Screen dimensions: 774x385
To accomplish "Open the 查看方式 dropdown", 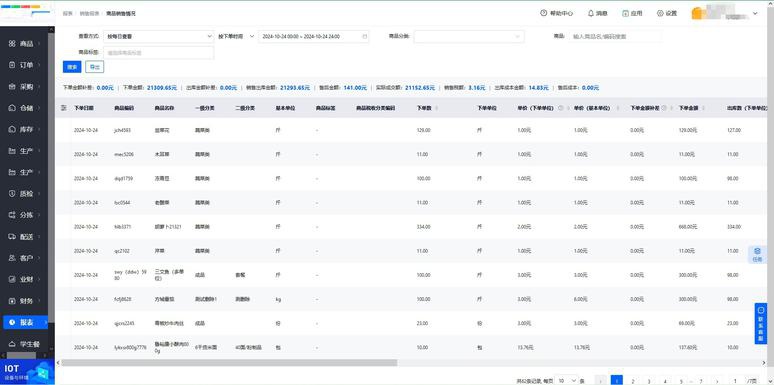I will click(x=158, y=37).
